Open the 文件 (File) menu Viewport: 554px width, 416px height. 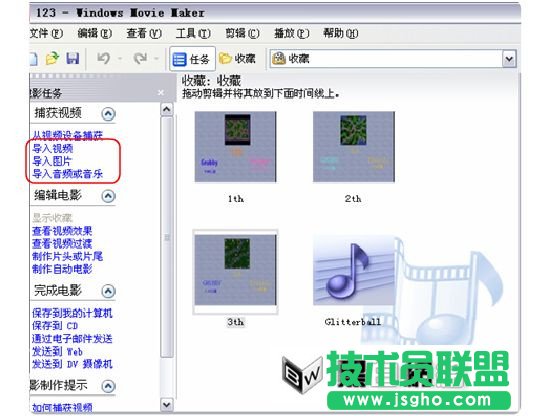[46, 34]
